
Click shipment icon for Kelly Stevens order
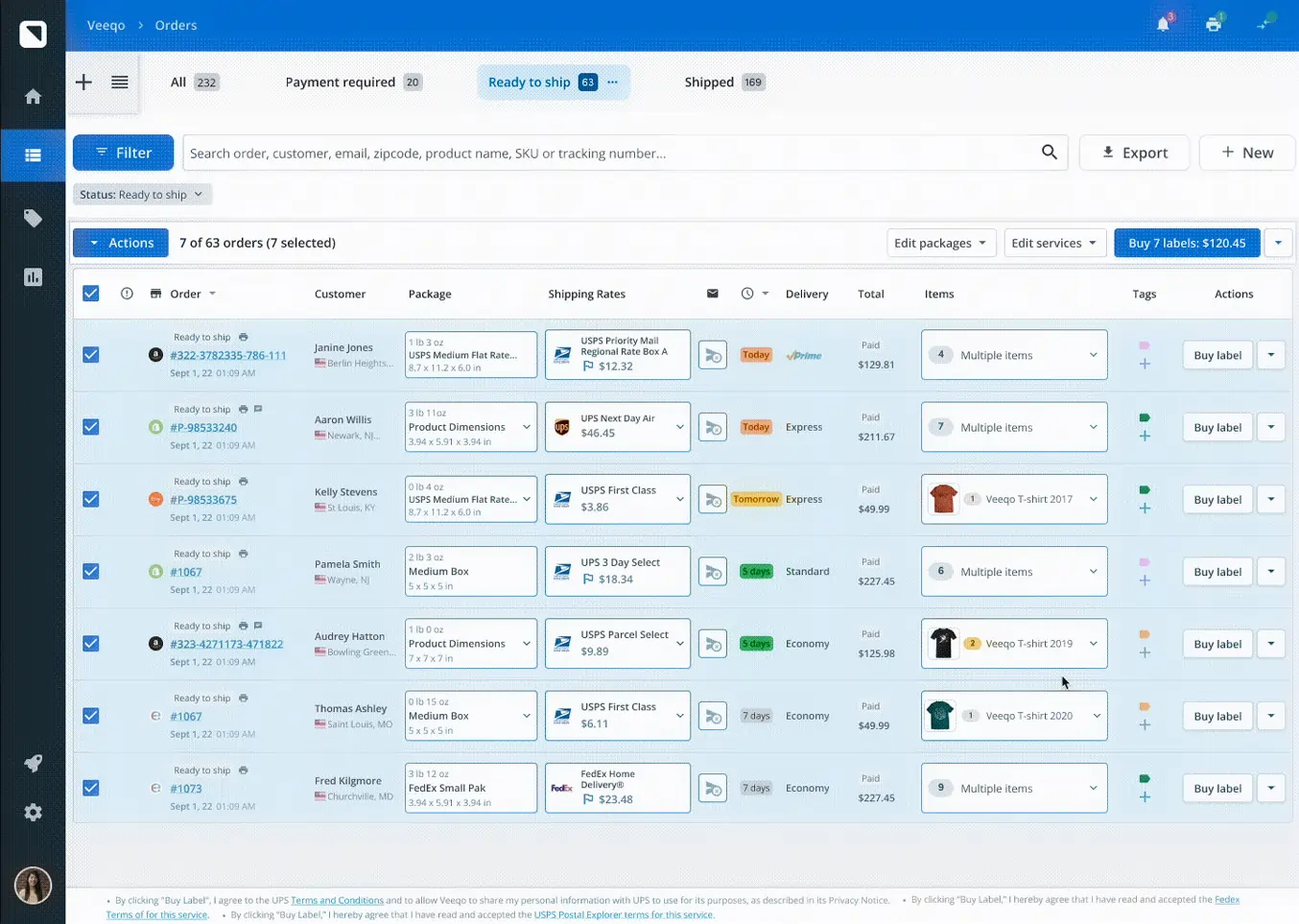coord(712,500)
